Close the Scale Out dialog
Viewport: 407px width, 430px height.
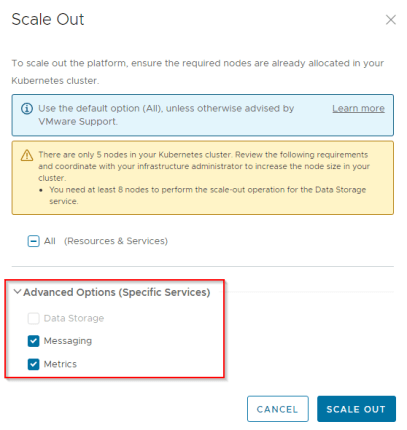point(391,20)
